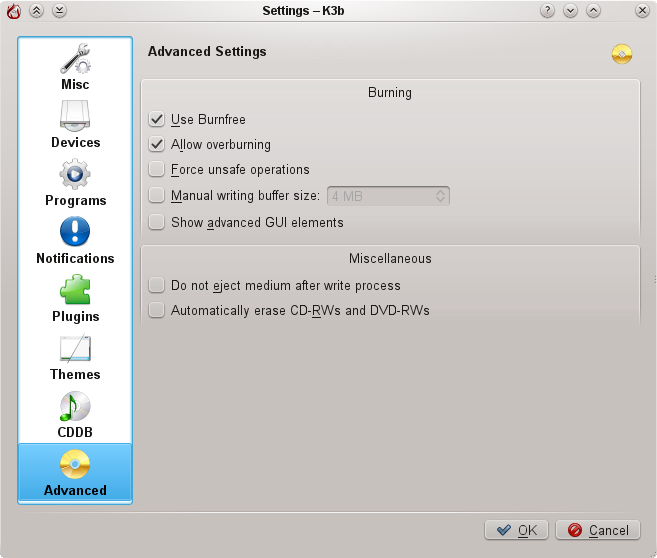The height and width of the screenshot is (558, 657).
Task: Click the help question mark in title bar
Action: 547,11
